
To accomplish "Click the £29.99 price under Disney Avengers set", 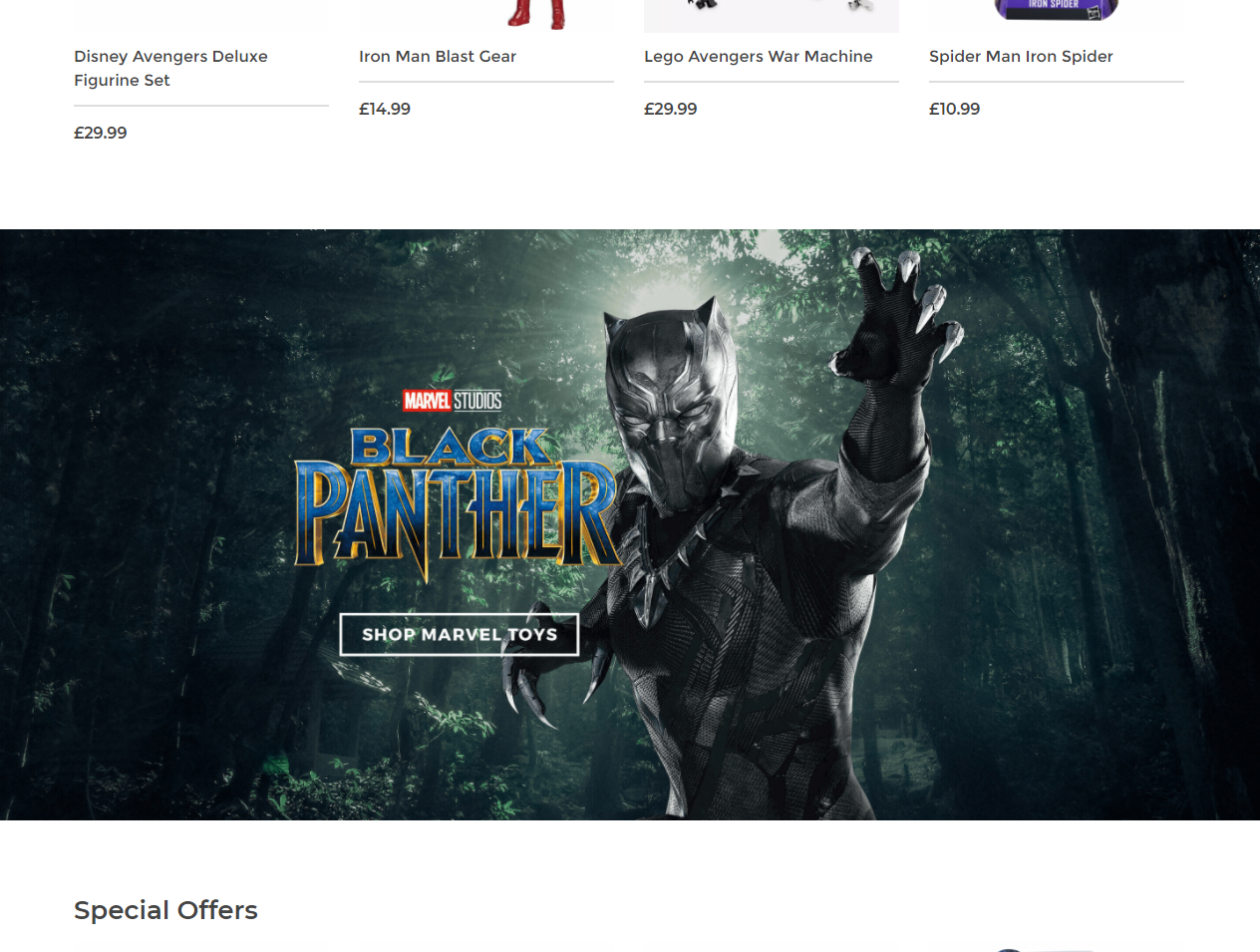I will [x=101, y=133].
